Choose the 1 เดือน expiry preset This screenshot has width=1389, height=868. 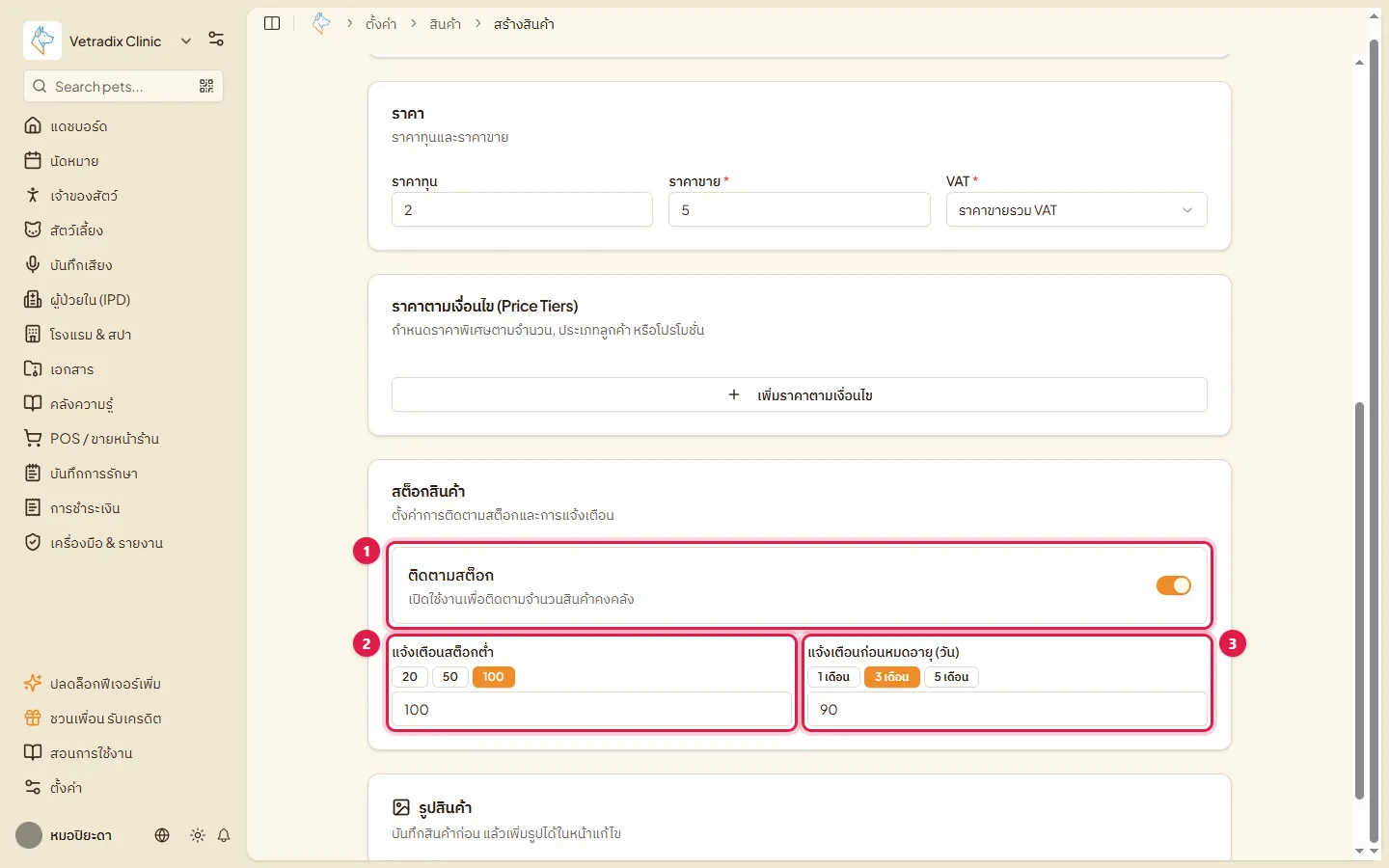pyautogui.click(x=833, y=677)
